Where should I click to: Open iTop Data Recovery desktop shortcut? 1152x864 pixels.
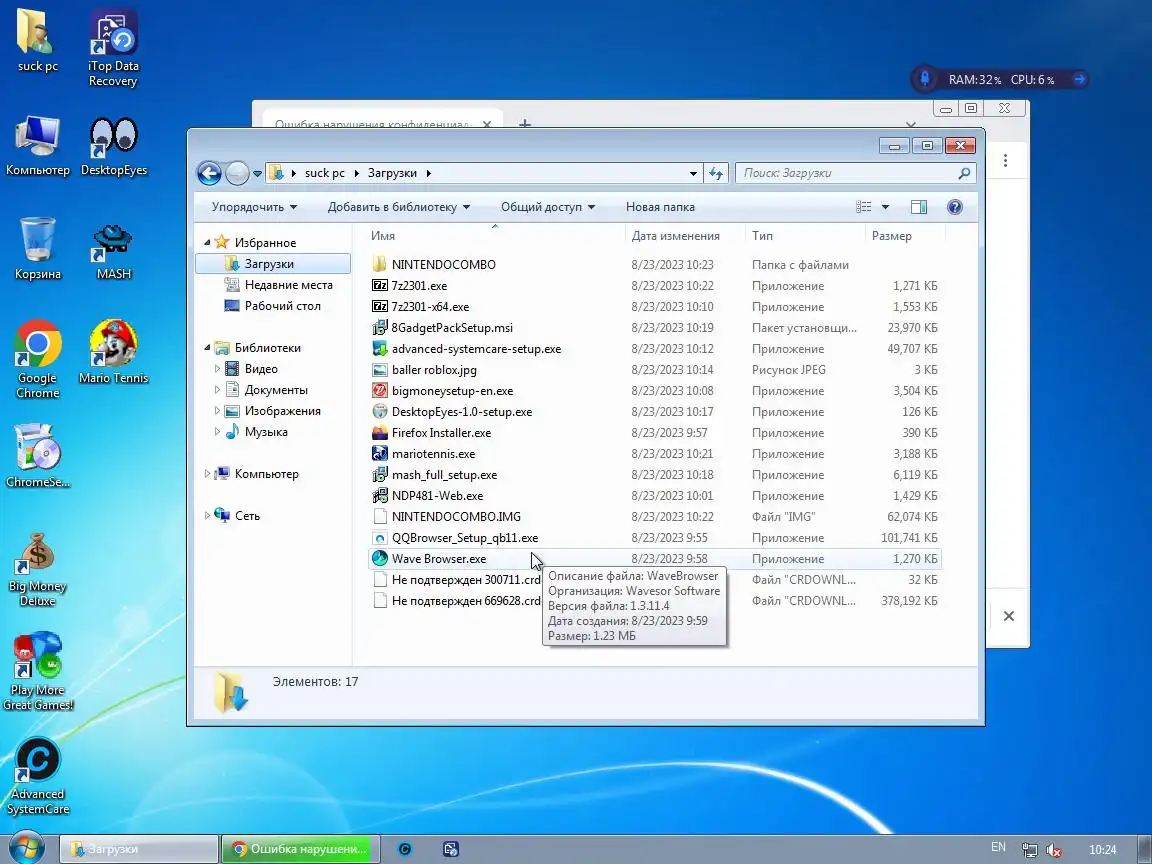tap(112, 48)
